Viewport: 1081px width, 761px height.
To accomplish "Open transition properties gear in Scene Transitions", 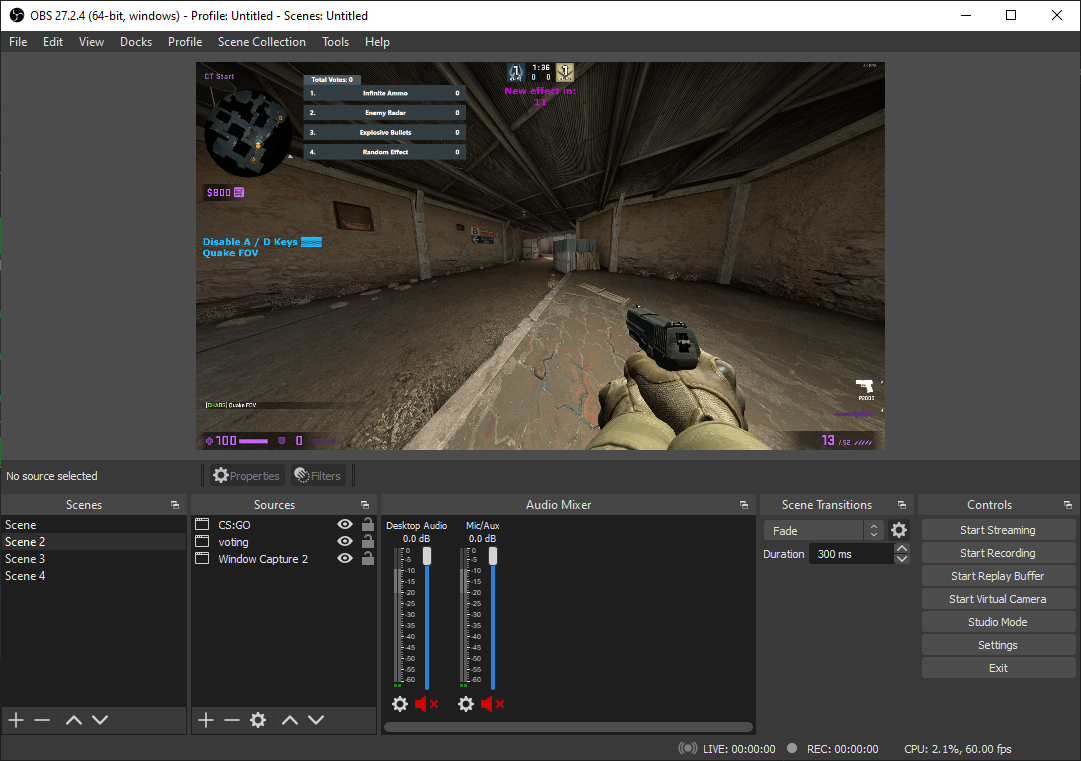I will (x=898, y=530).
